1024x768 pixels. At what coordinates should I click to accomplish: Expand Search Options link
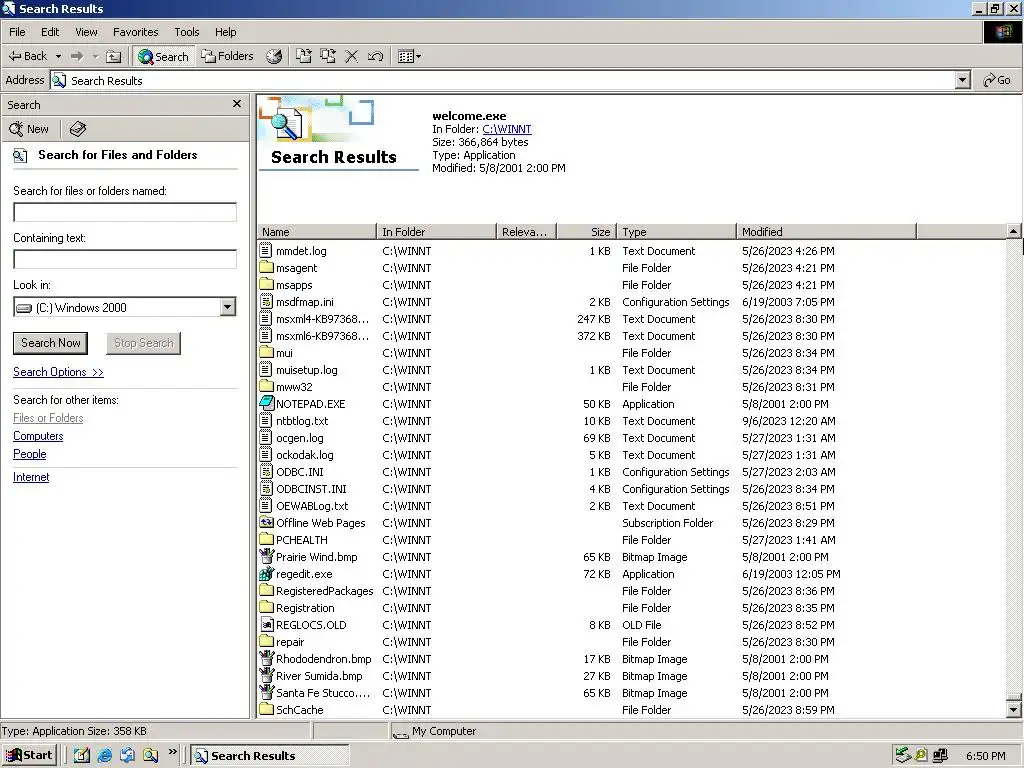coord(58,372)
